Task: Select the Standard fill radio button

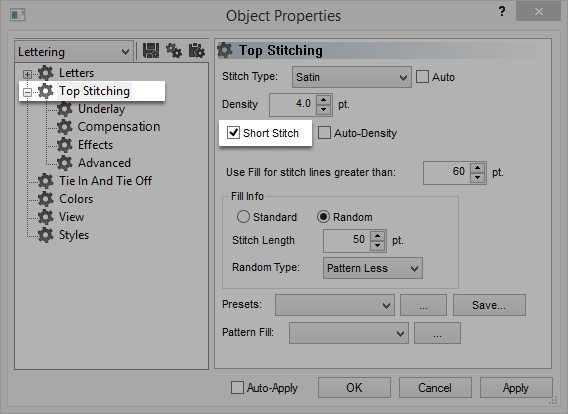Action: (x=243, y=217)
